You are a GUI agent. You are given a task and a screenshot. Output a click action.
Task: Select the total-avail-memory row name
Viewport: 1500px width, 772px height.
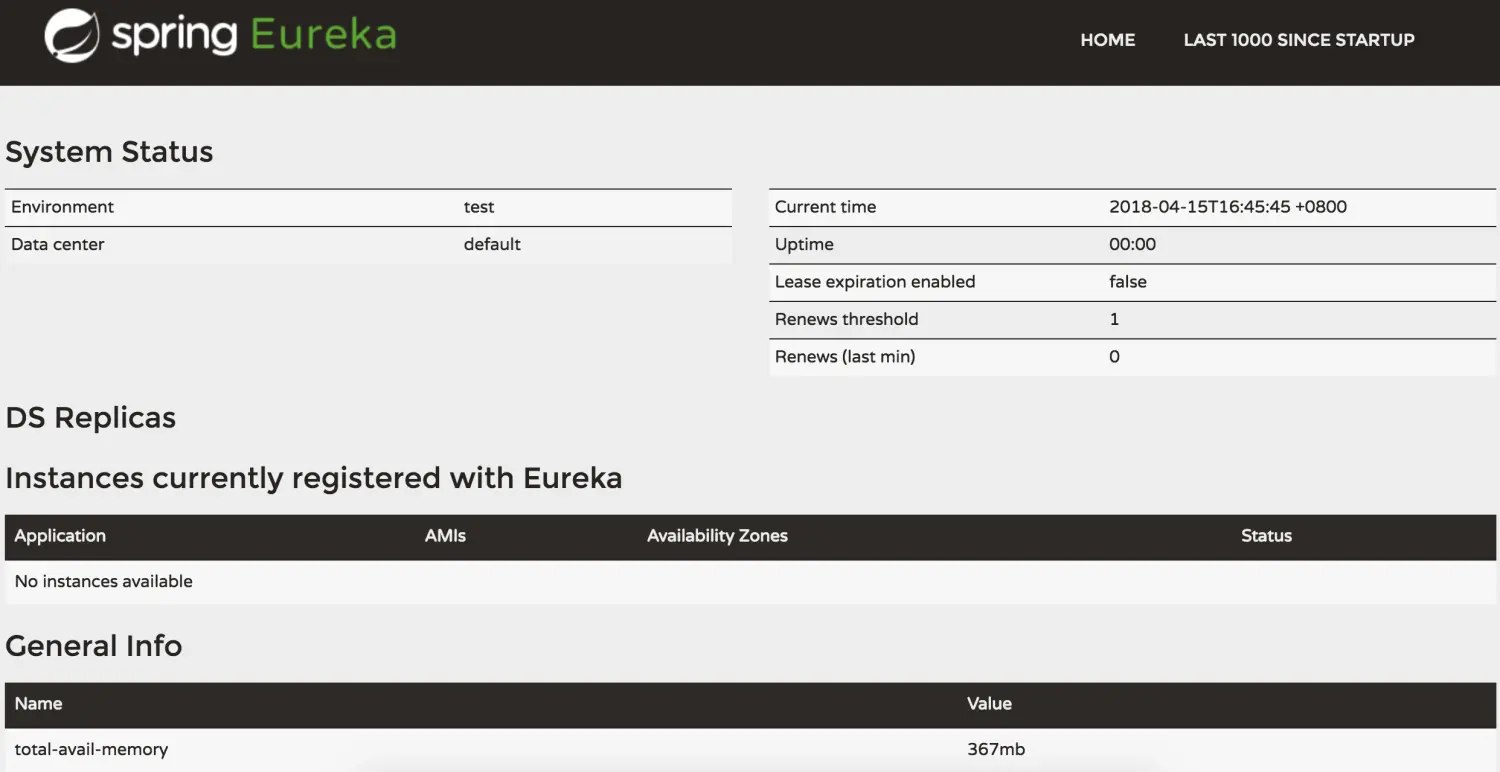(91, 749)
